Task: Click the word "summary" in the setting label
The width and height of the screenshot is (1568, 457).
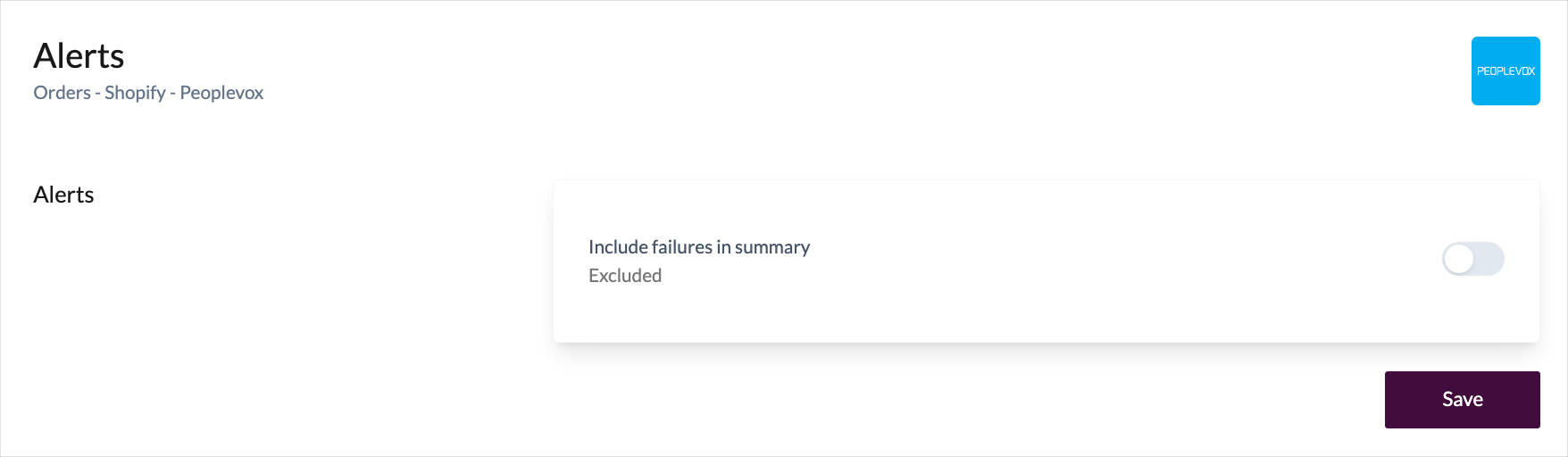Action: click(771, 247)
